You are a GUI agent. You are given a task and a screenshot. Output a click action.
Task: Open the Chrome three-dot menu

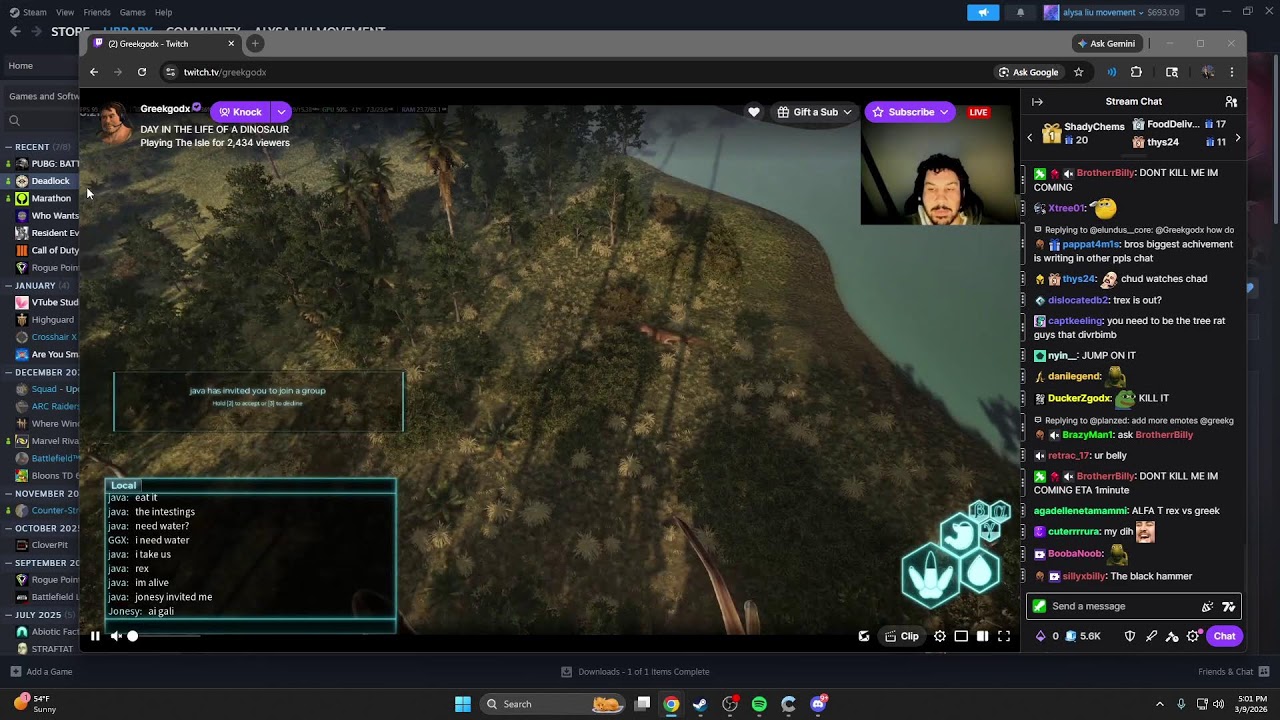1232,72
